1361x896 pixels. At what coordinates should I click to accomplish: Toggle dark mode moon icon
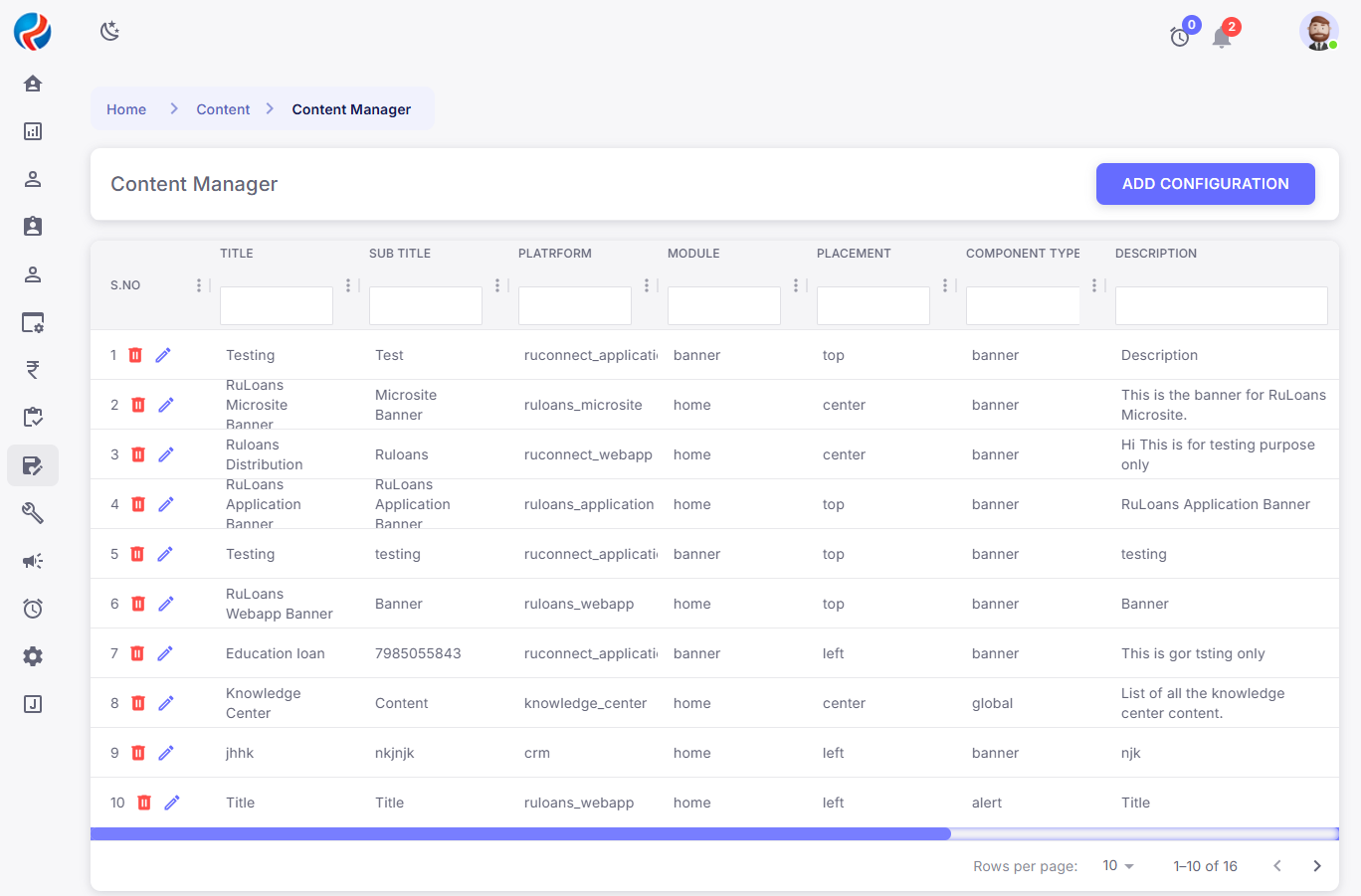(x=109, y=32)
